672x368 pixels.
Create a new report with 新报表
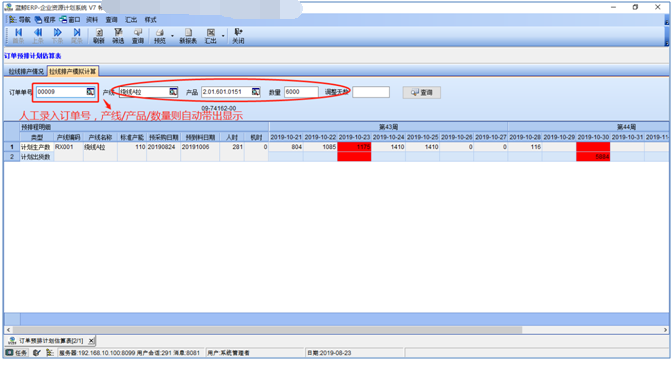[188, 36]
